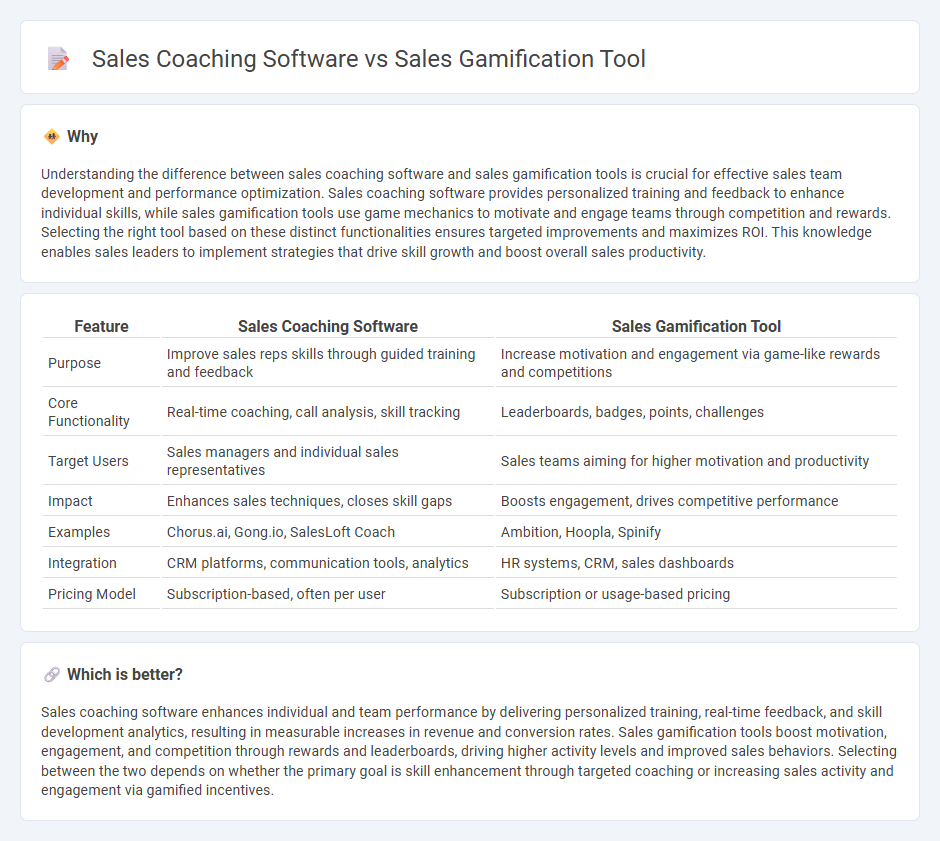Click the 'Sales Coaching Software' column header

point(328,326)
